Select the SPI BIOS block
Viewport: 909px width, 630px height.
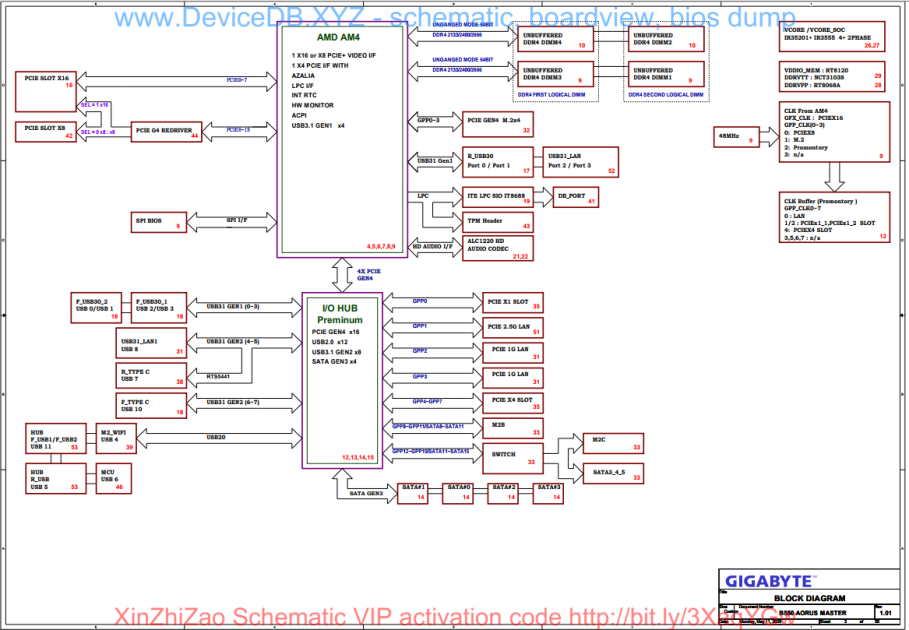tap(159, 223)
